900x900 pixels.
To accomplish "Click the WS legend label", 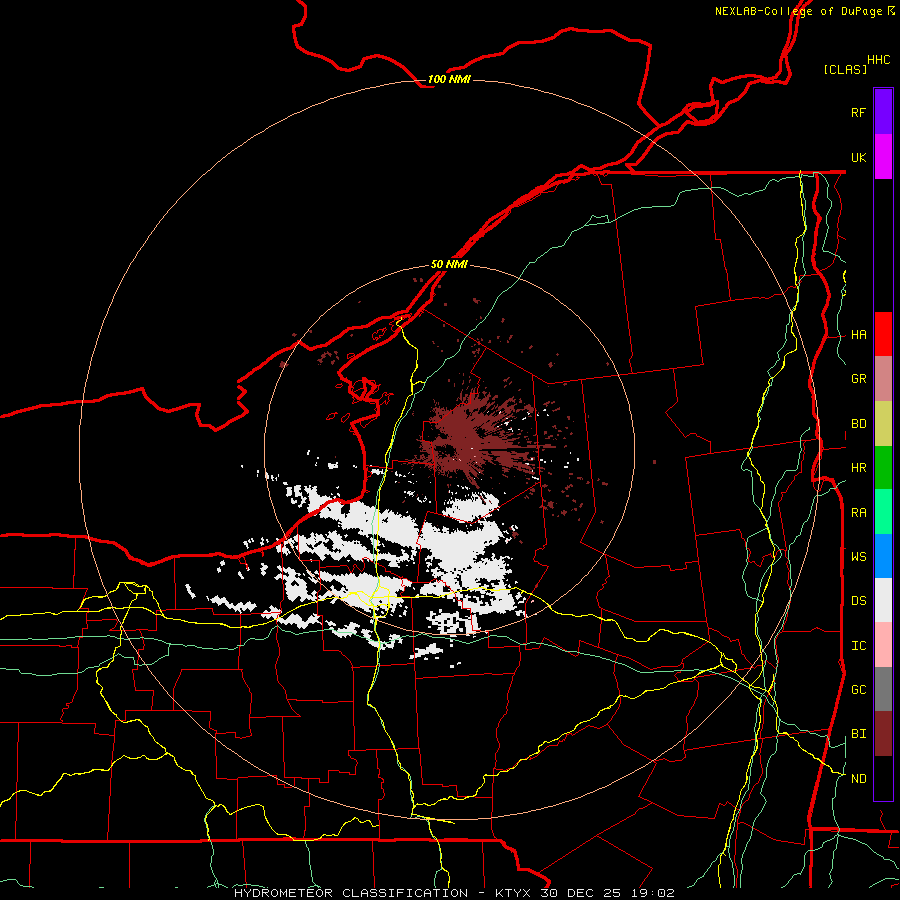I will [x=858, y=556].
